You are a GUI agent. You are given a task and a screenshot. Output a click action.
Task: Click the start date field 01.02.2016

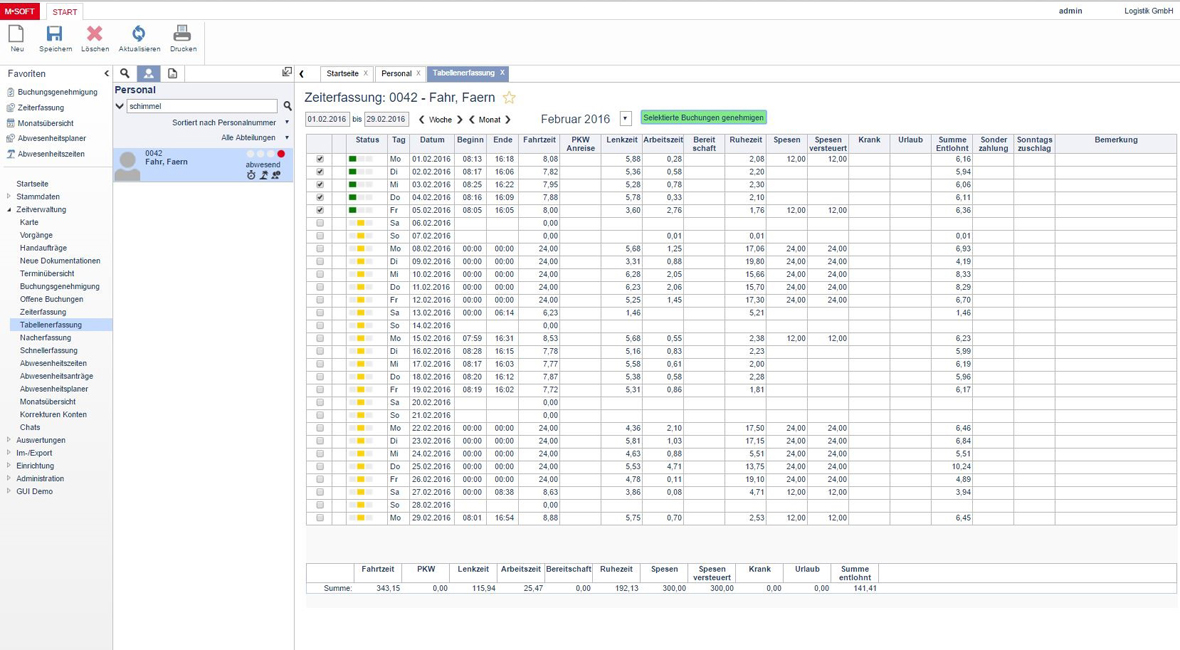pos(327,119)
